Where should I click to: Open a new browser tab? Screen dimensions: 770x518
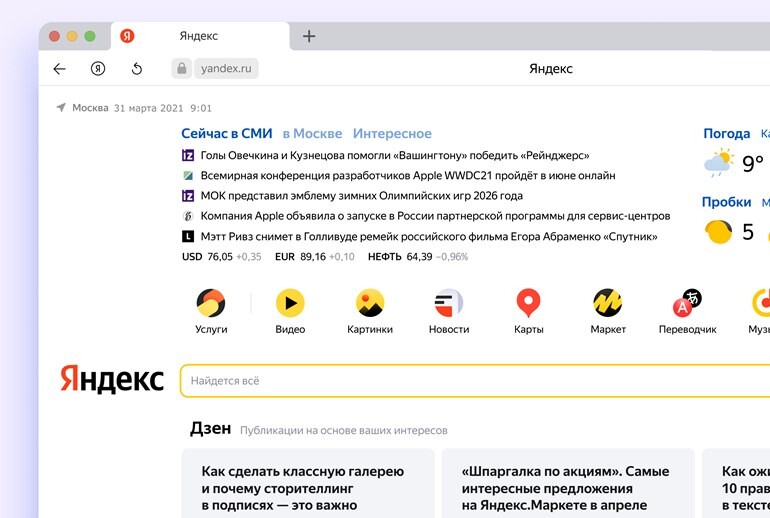coord(309,36)
